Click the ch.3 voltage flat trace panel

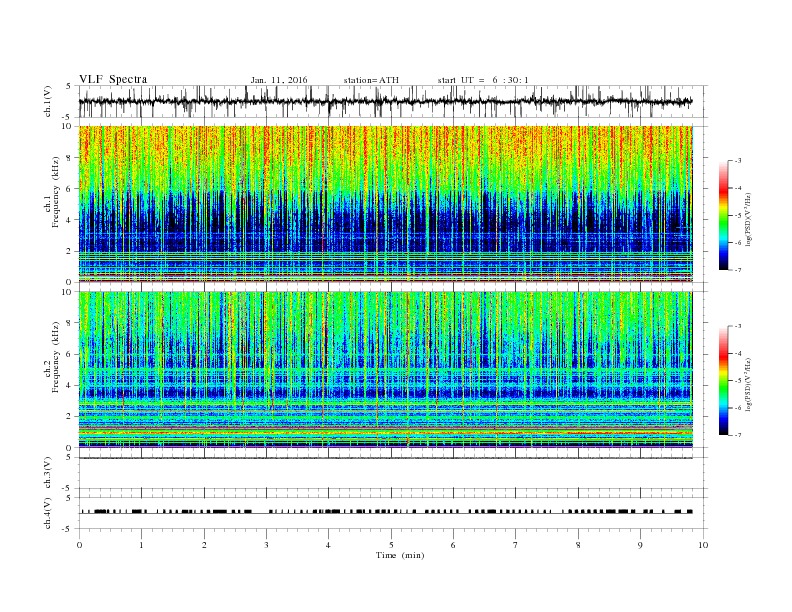pyautogui.click(x=393, y=473)
